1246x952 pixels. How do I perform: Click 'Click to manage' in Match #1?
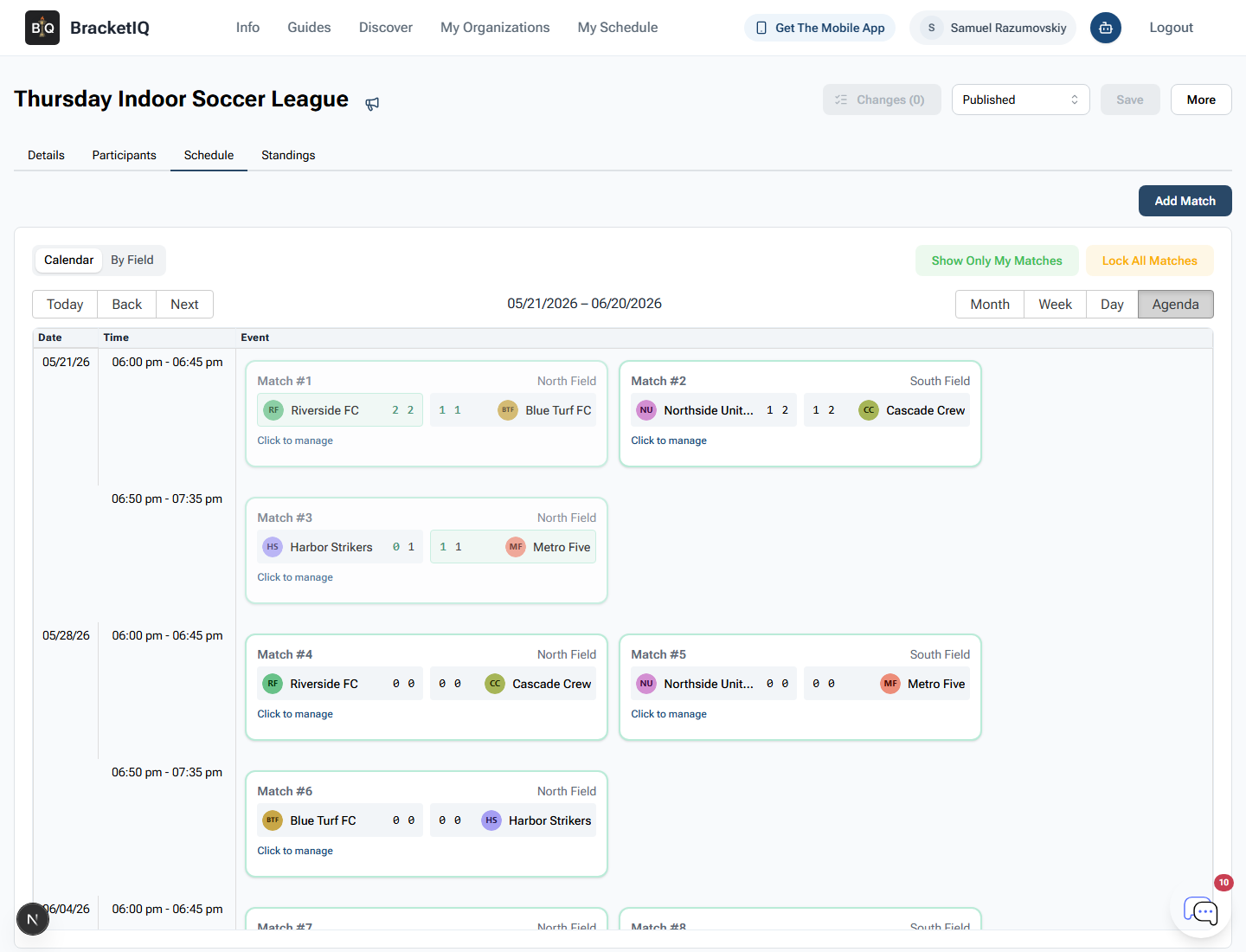[295, 441]
